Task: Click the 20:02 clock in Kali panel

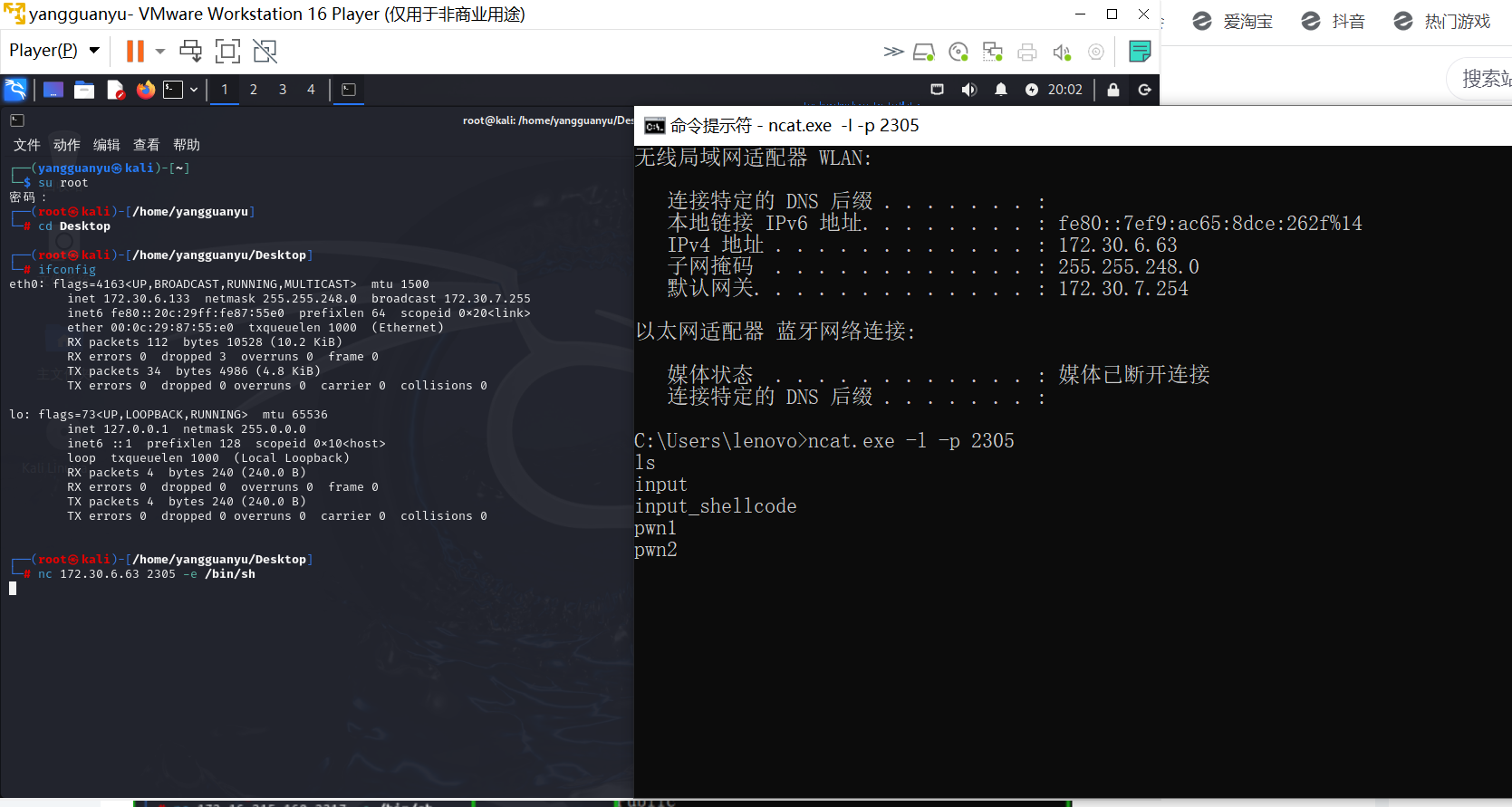Action: coord(1065,90)
